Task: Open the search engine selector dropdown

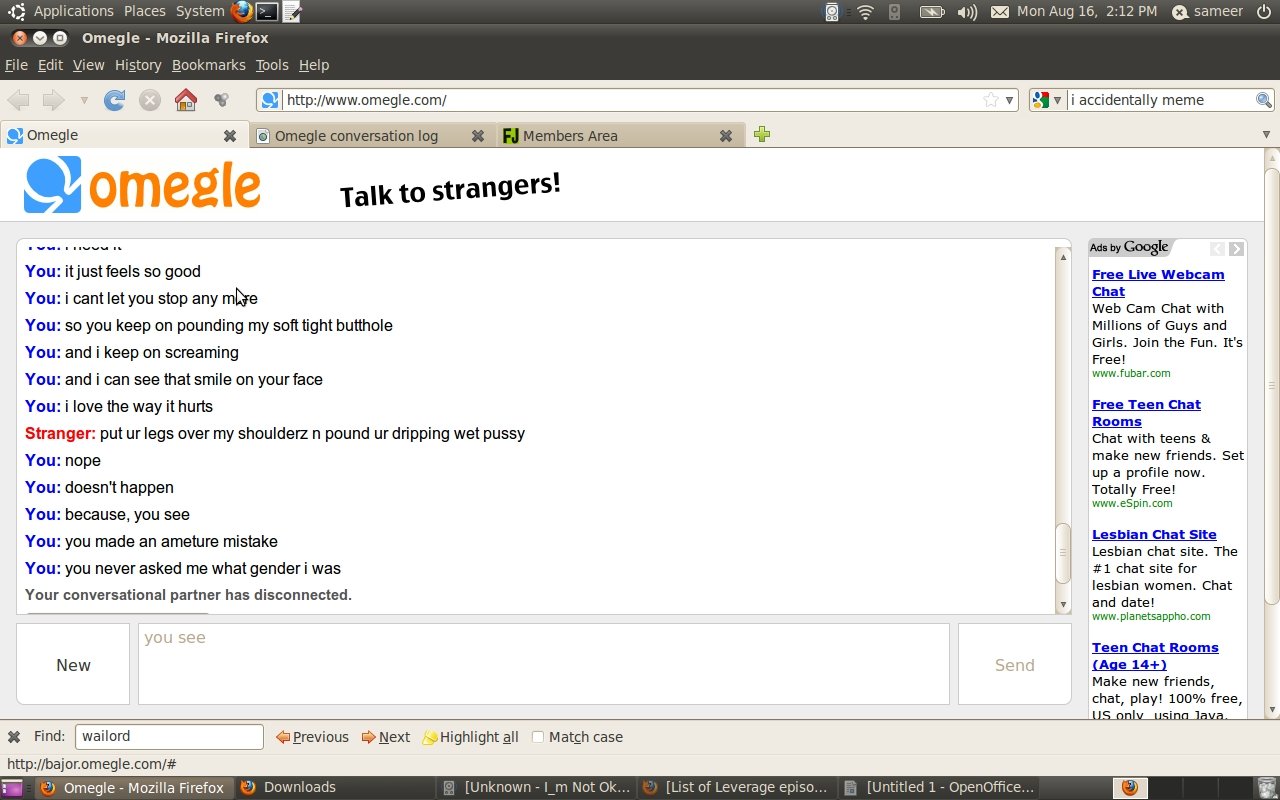Action: coord(1047,100)
